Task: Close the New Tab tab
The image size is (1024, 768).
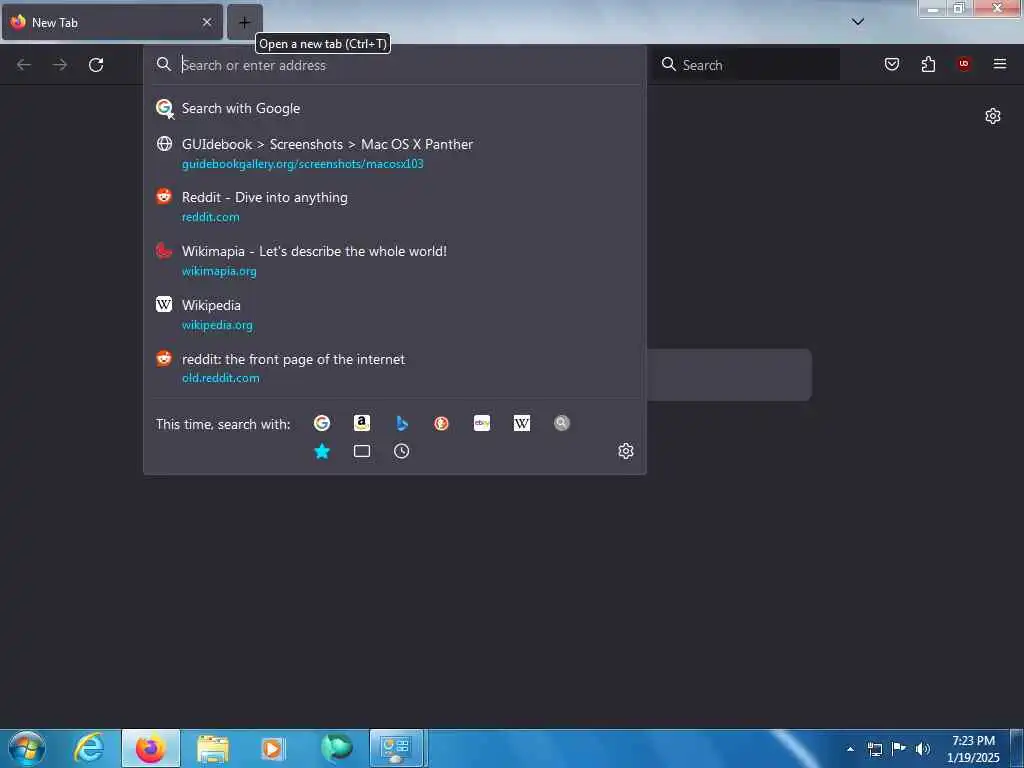Action: 207,22
